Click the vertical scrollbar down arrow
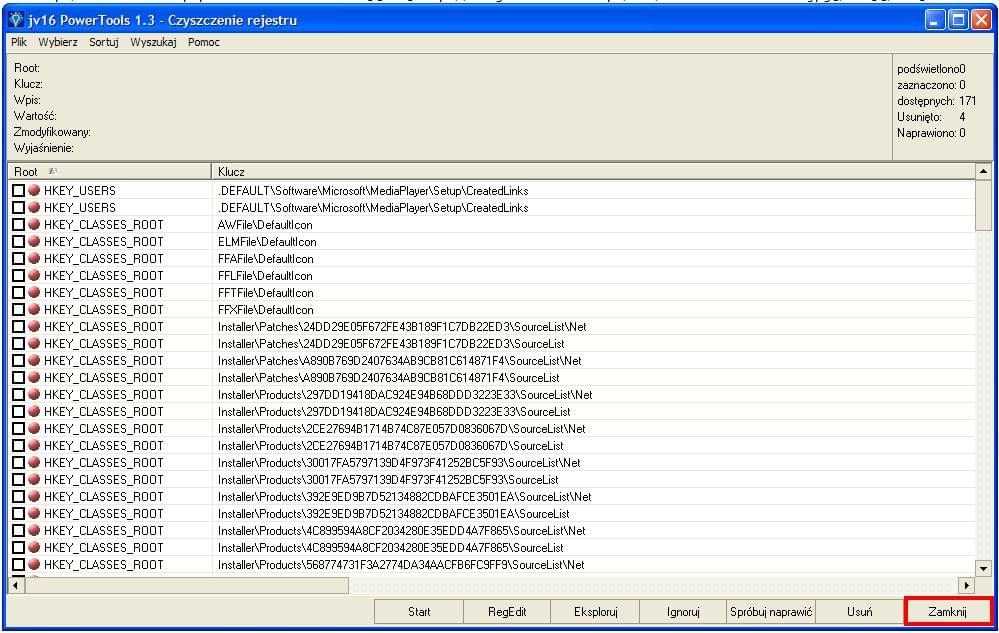The height and width of the screenshot is (633, 999). [983, 569]
